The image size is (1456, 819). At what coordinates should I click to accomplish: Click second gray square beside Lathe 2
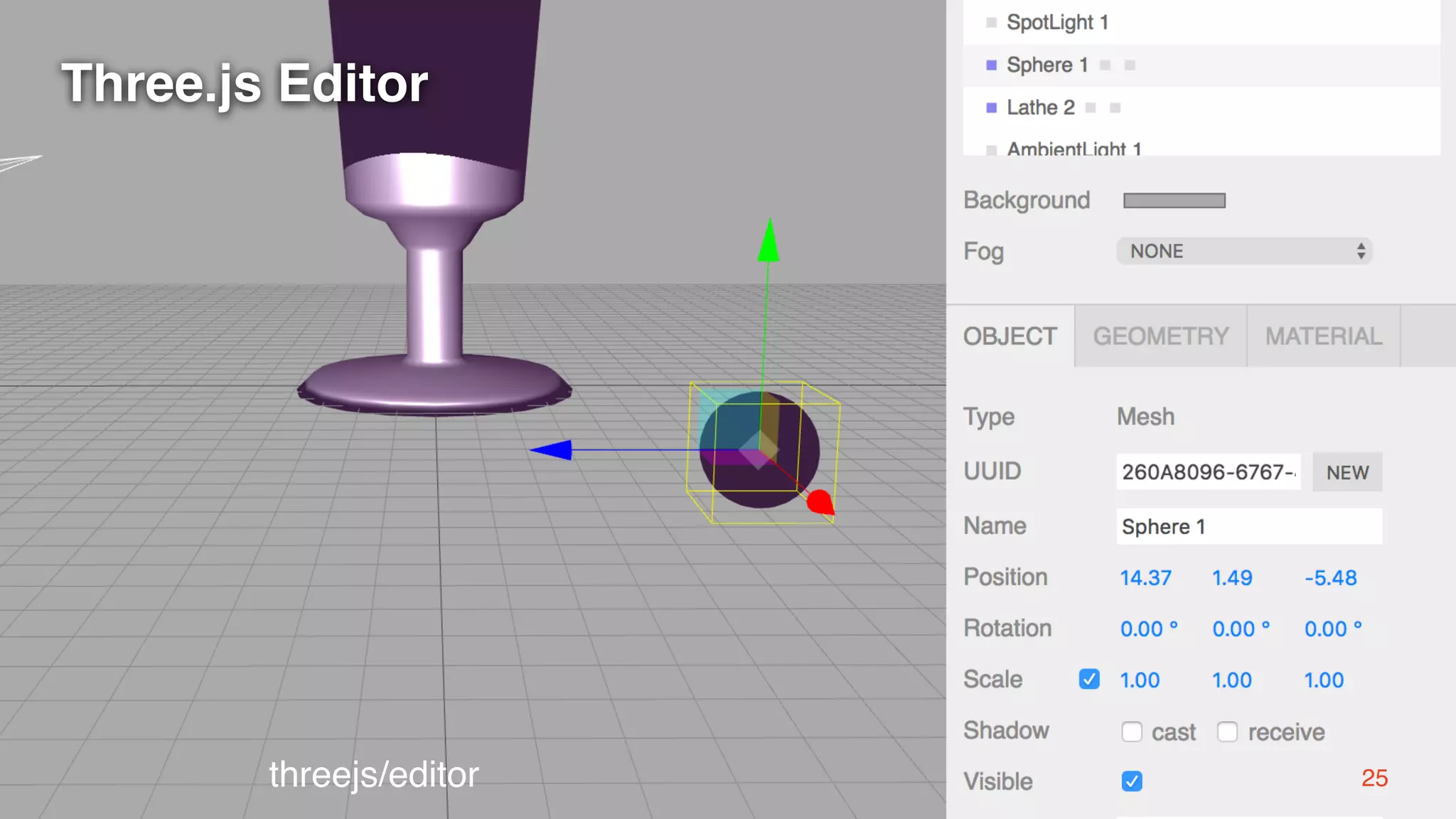1115,108
